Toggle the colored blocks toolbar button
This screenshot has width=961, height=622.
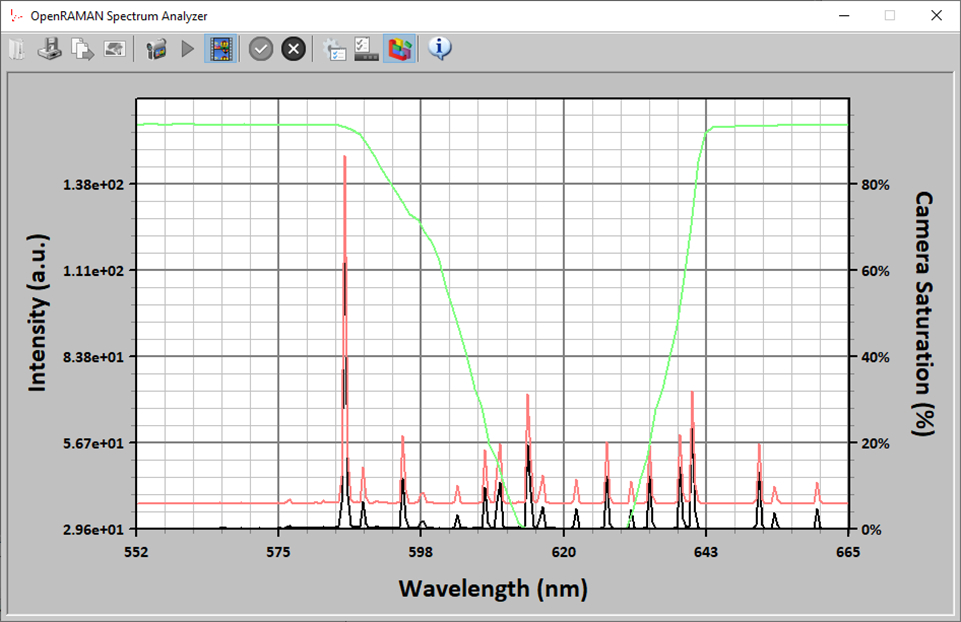(x=400, y=49)
